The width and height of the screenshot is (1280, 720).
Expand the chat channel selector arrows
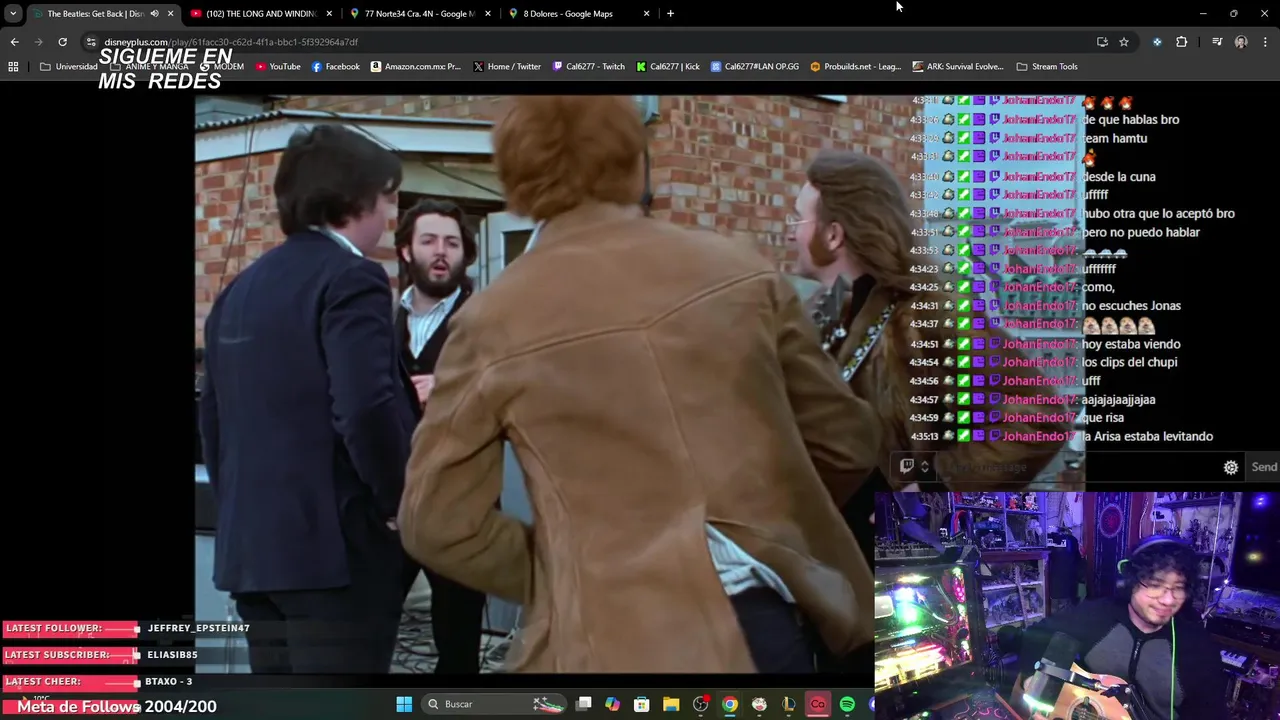[x=925, y=466]
